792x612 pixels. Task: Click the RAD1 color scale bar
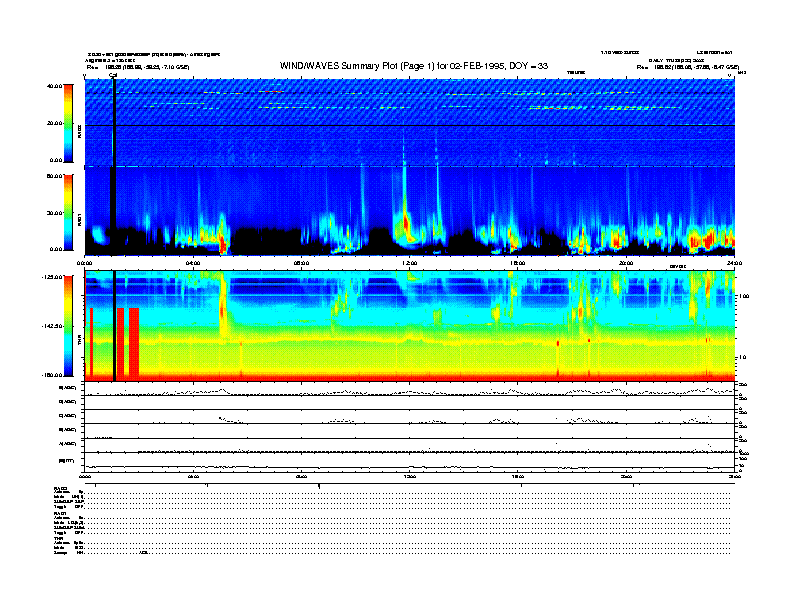(69, 212)
